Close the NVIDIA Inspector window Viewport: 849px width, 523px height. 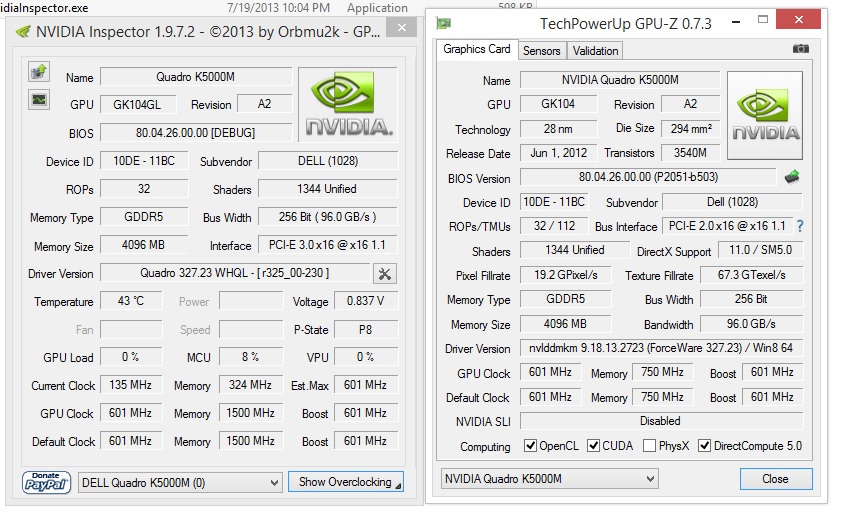[x=402, y=27]
